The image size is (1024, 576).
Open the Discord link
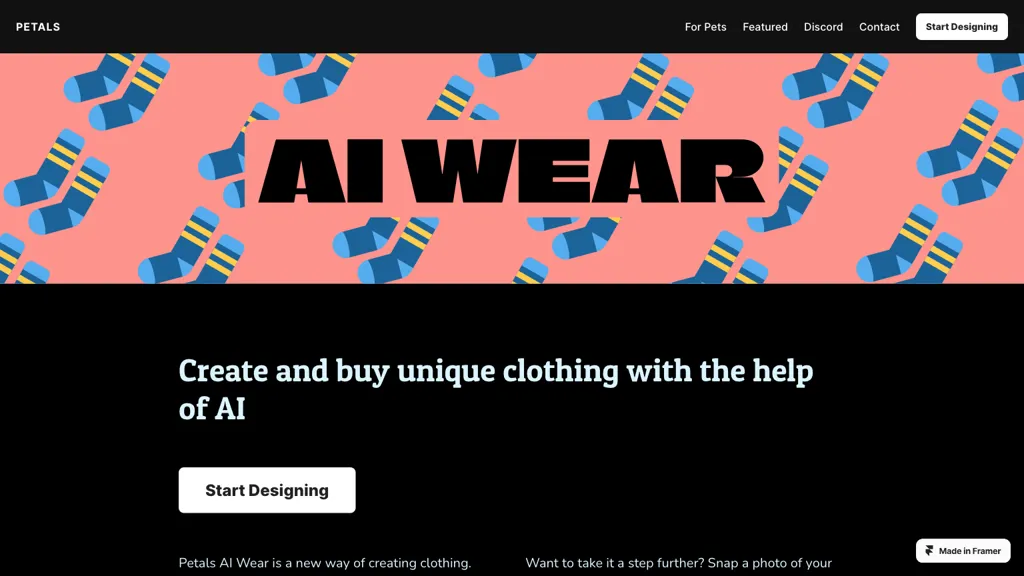823,27
